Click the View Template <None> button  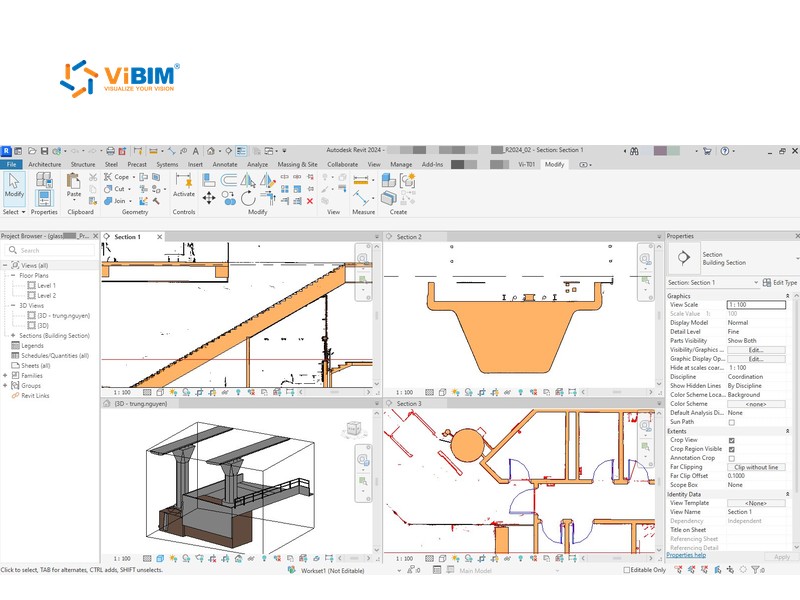pyautogui.click(x=756, y=504)
